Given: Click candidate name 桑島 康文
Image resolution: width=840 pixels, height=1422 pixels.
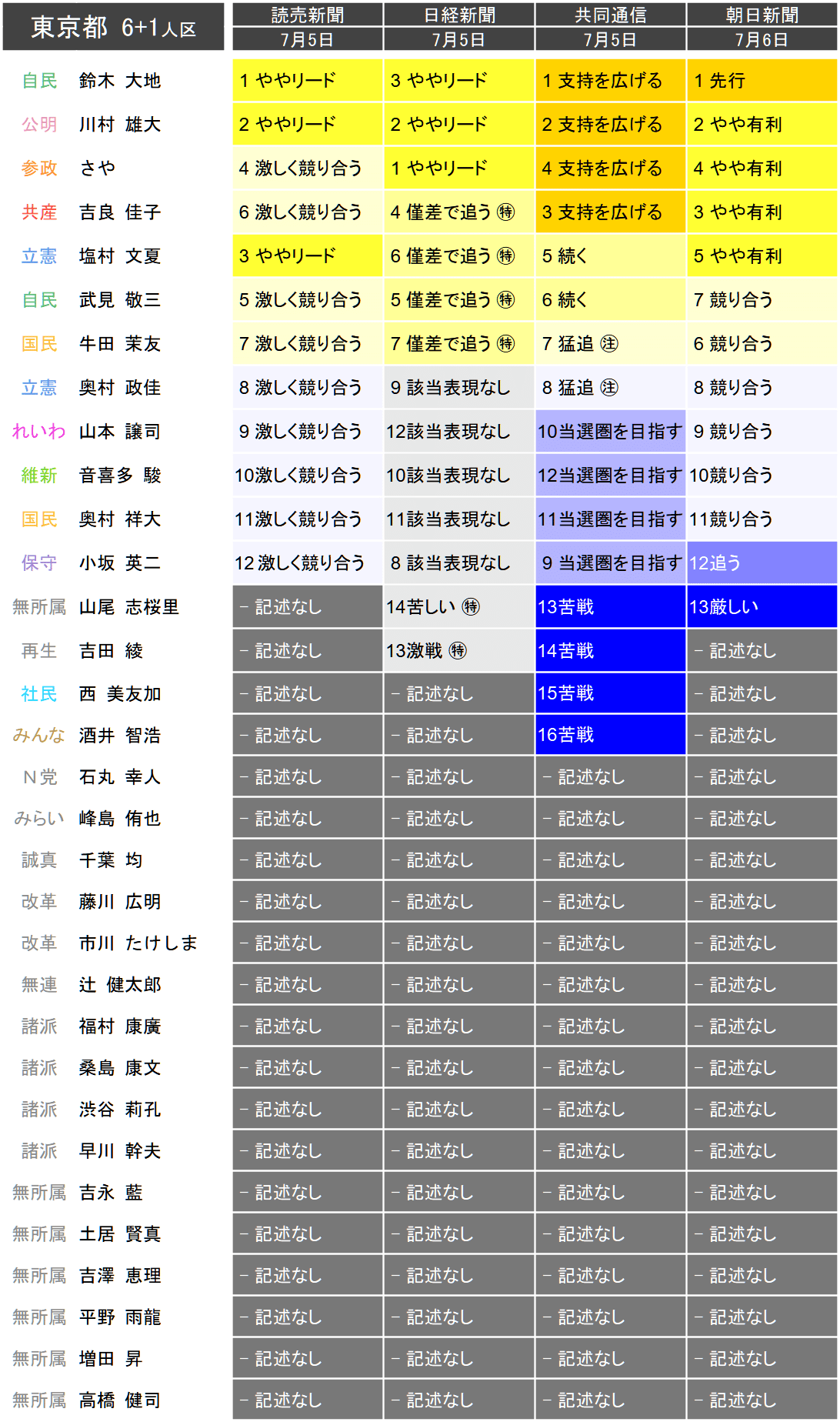Looking at the screenshot, I should click(120, 1068).
